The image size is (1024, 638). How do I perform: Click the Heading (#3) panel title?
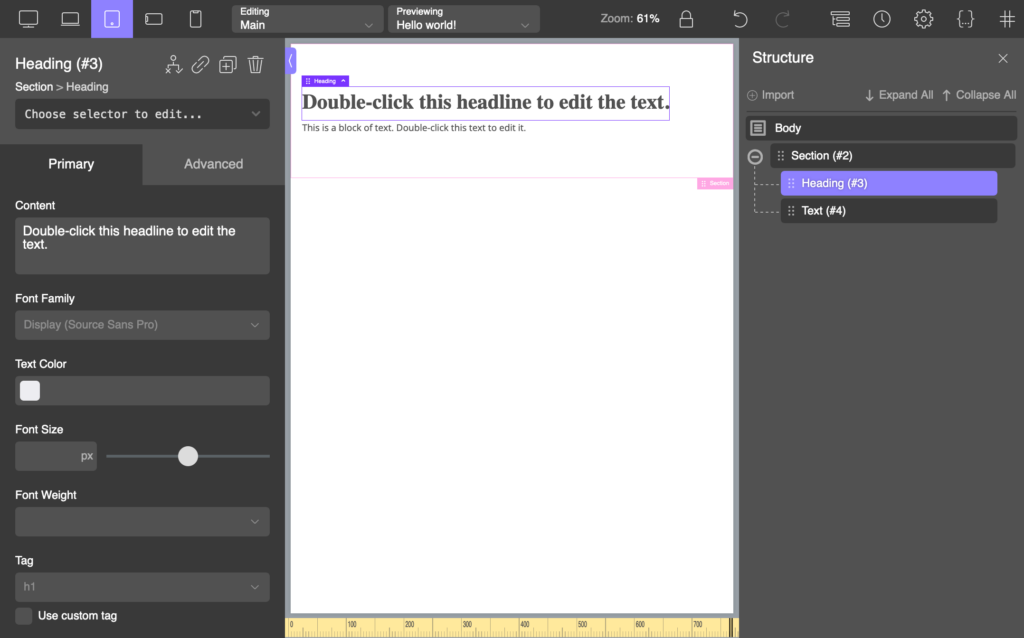[x=59, y=64]
